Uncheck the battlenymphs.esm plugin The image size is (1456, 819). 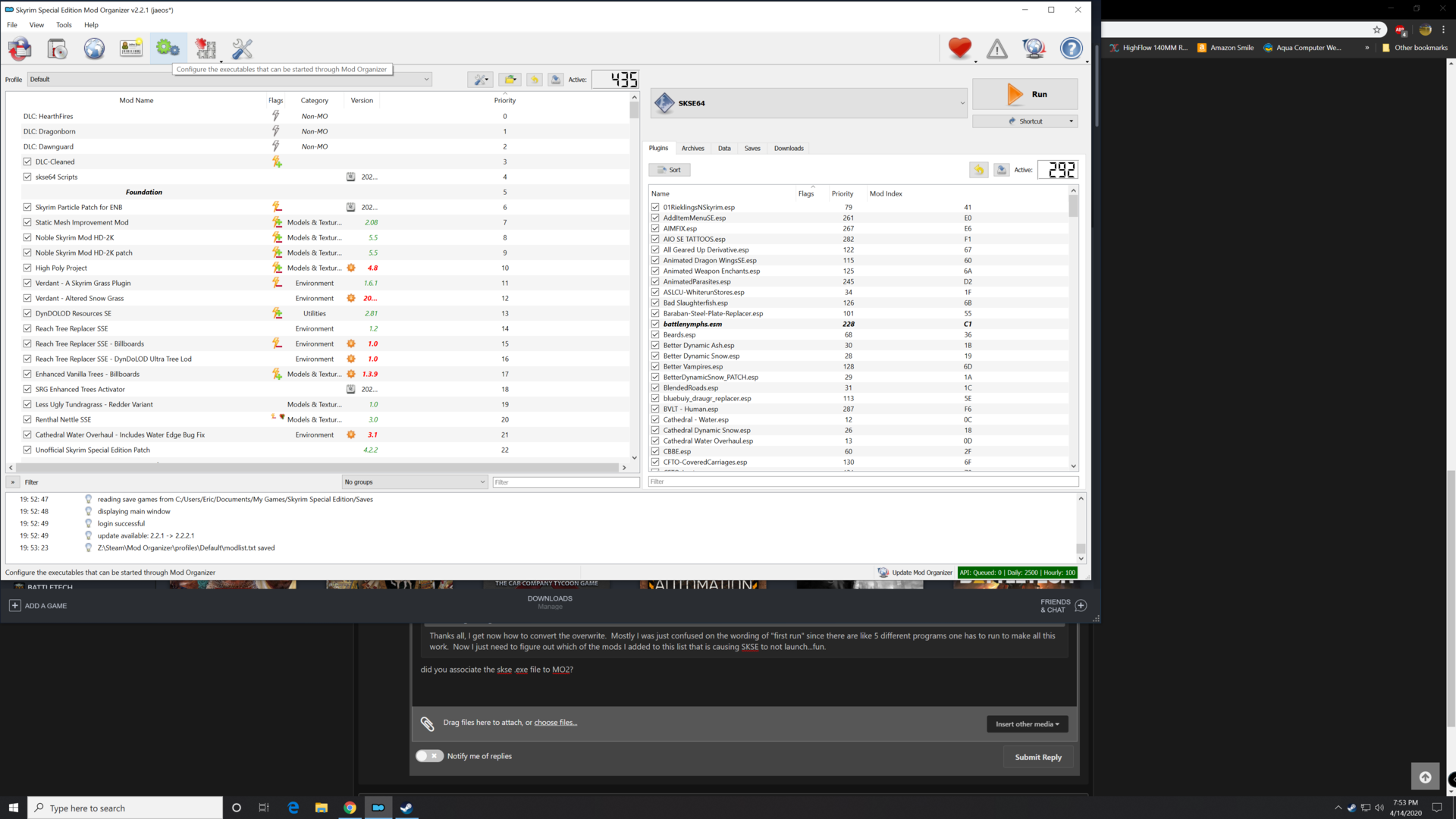(655, 324)
